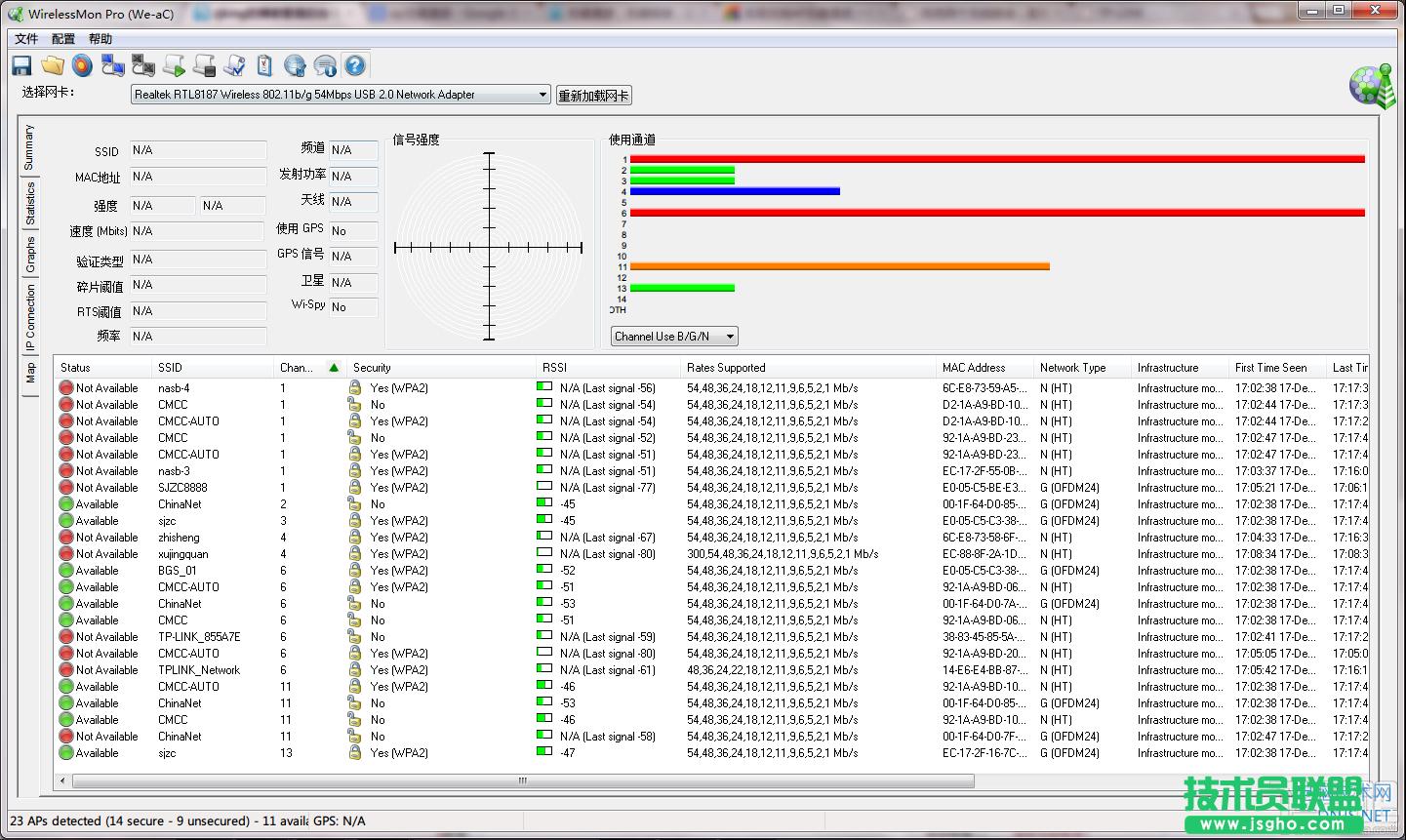Open the 文件 menu
1406x840 pixels.
26,39
